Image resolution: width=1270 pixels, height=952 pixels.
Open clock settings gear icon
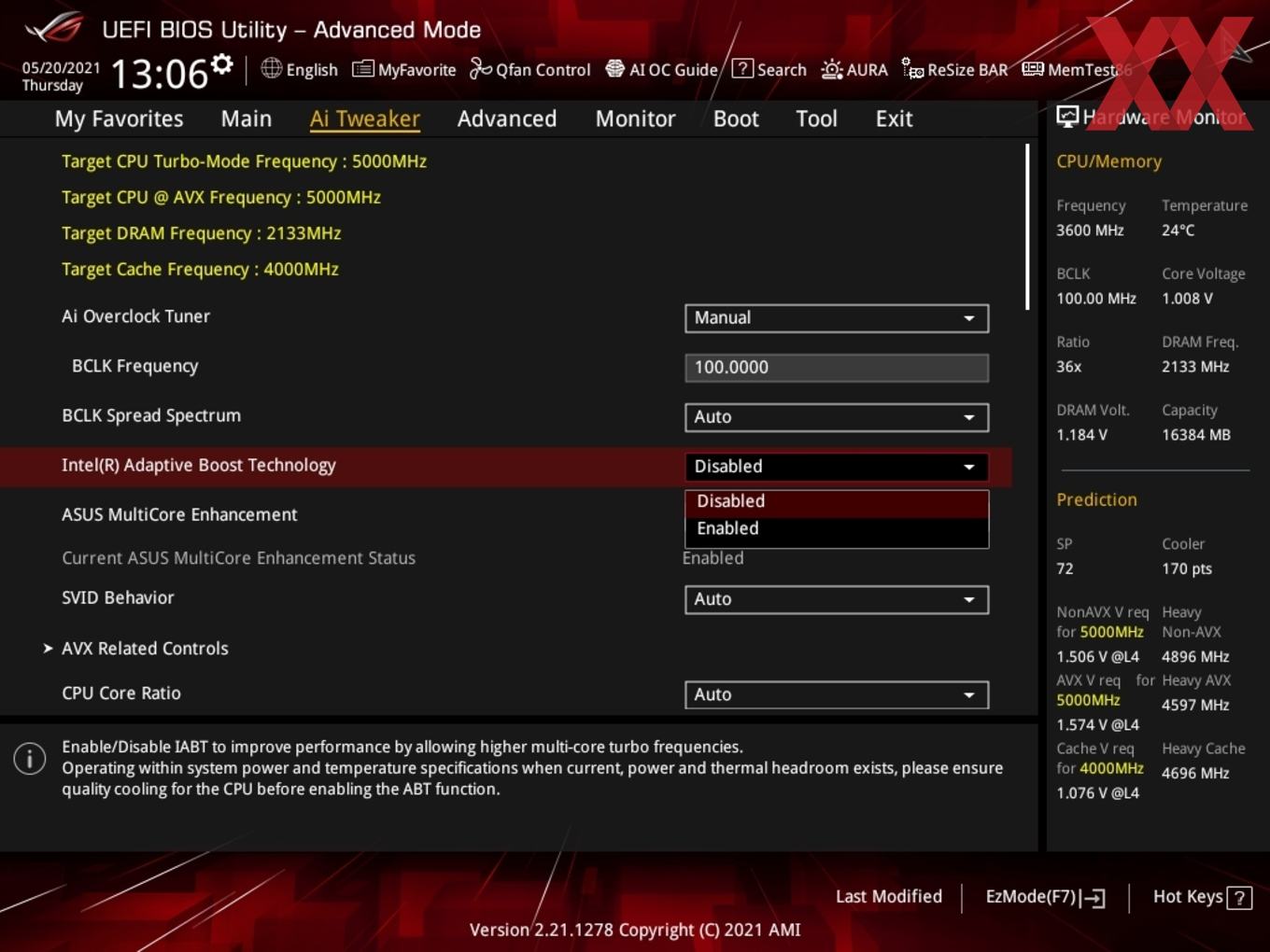coord(222,63)
